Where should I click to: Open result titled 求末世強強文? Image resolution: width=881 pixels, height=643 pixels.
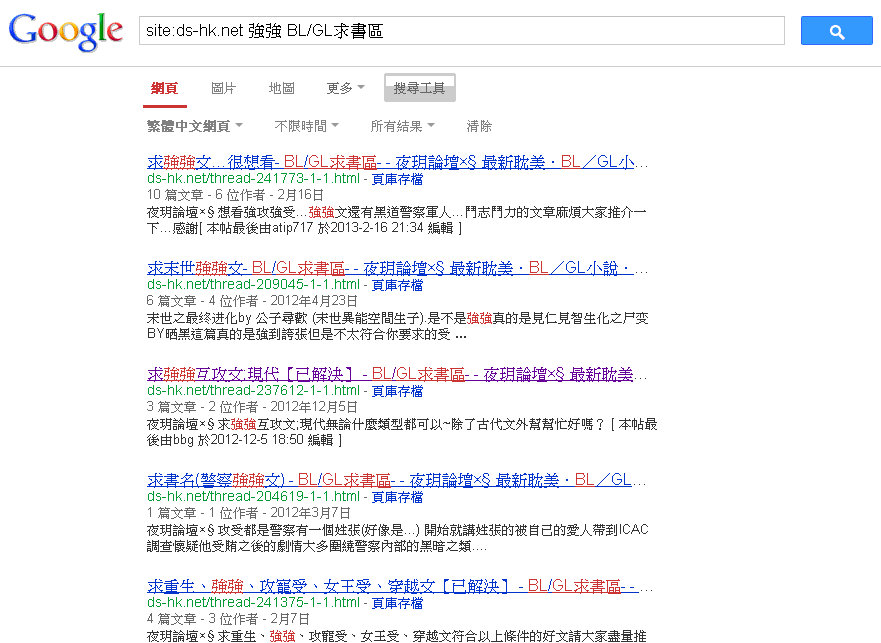397,268
